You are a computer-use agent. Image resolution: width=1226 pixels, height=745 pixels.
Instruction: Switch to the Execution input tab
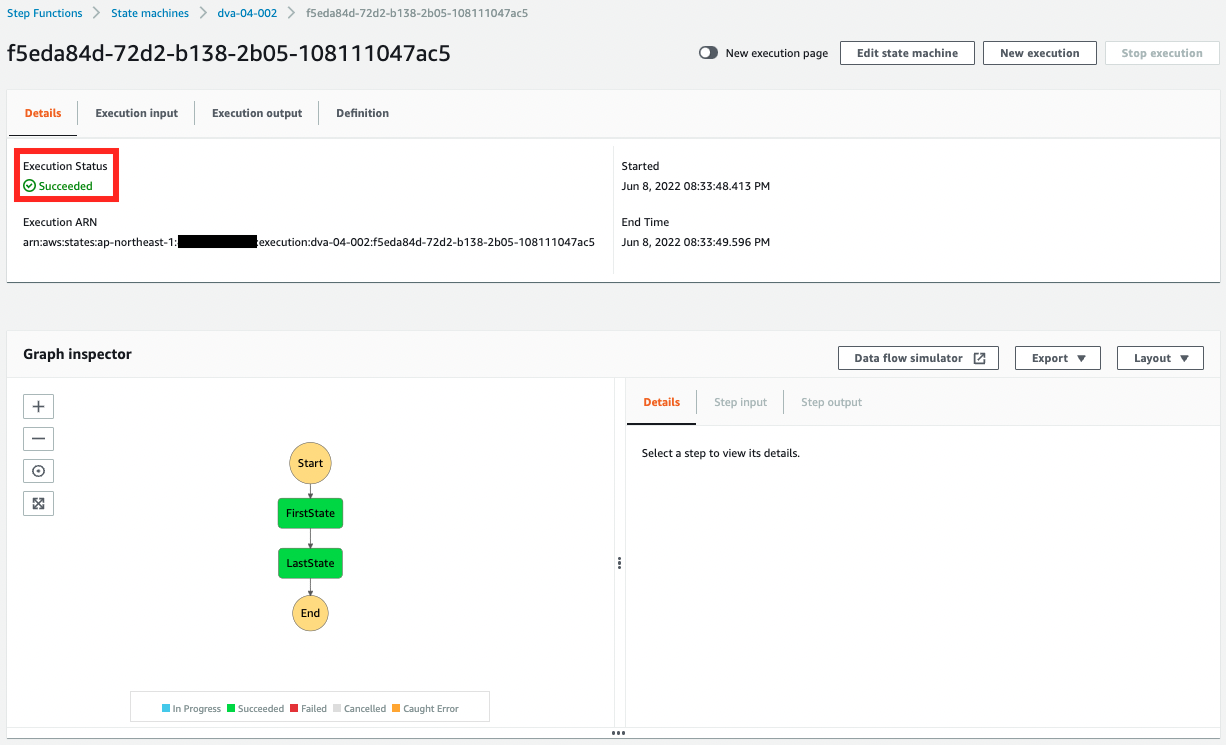pos(136,113)
